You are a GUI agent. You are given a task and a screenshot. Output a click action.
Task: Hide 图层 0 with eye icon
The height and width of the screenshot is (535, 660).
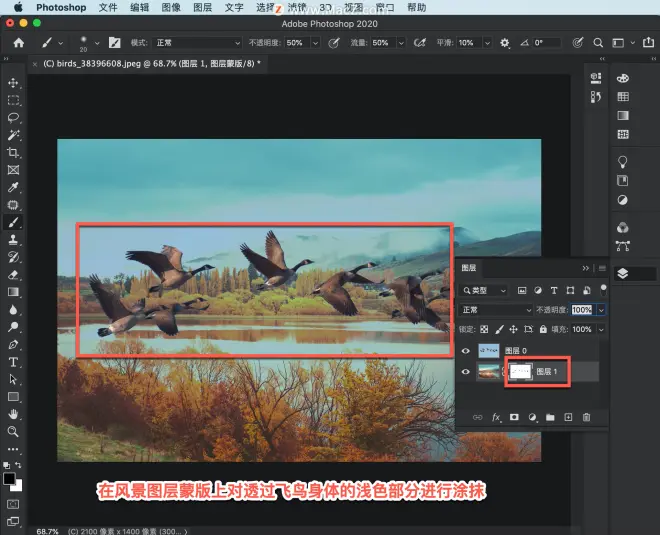pyautogui.click(x=466, y=351)
